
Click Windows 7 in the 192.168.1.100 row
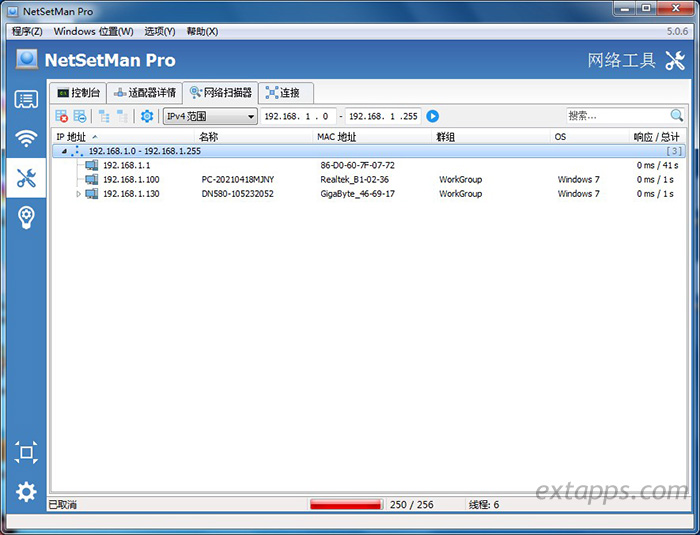(x=579, y=180)
